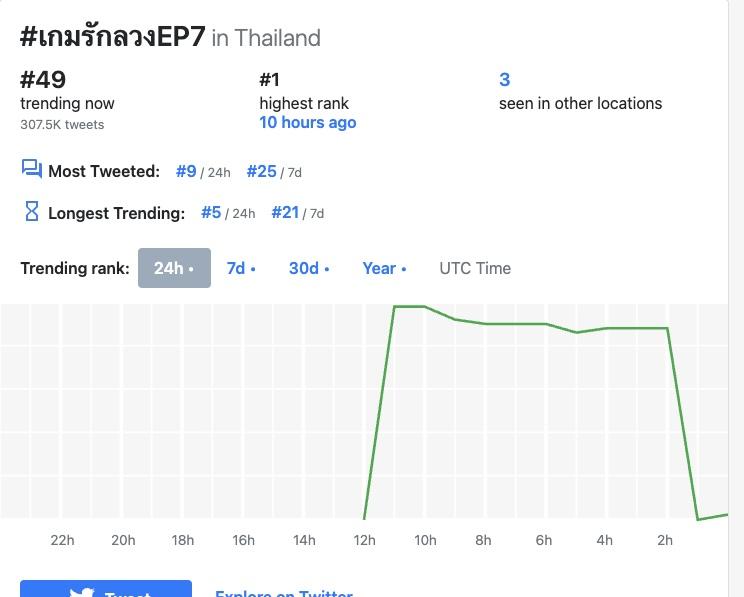Open the "3" other locations link

[505, 80]
